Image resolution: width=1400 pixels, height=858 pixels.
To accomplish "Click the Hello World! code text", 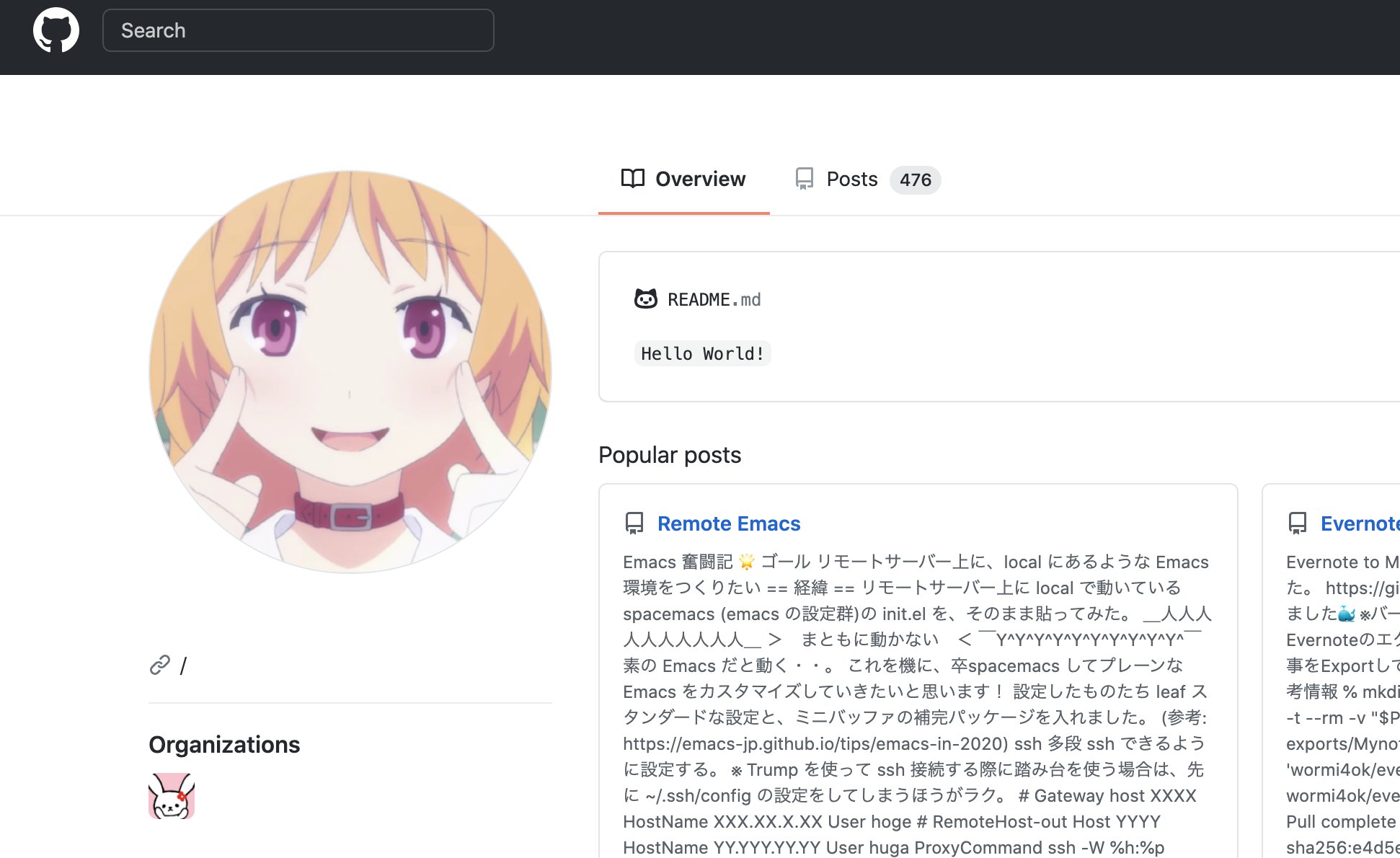I will [702, 353].
